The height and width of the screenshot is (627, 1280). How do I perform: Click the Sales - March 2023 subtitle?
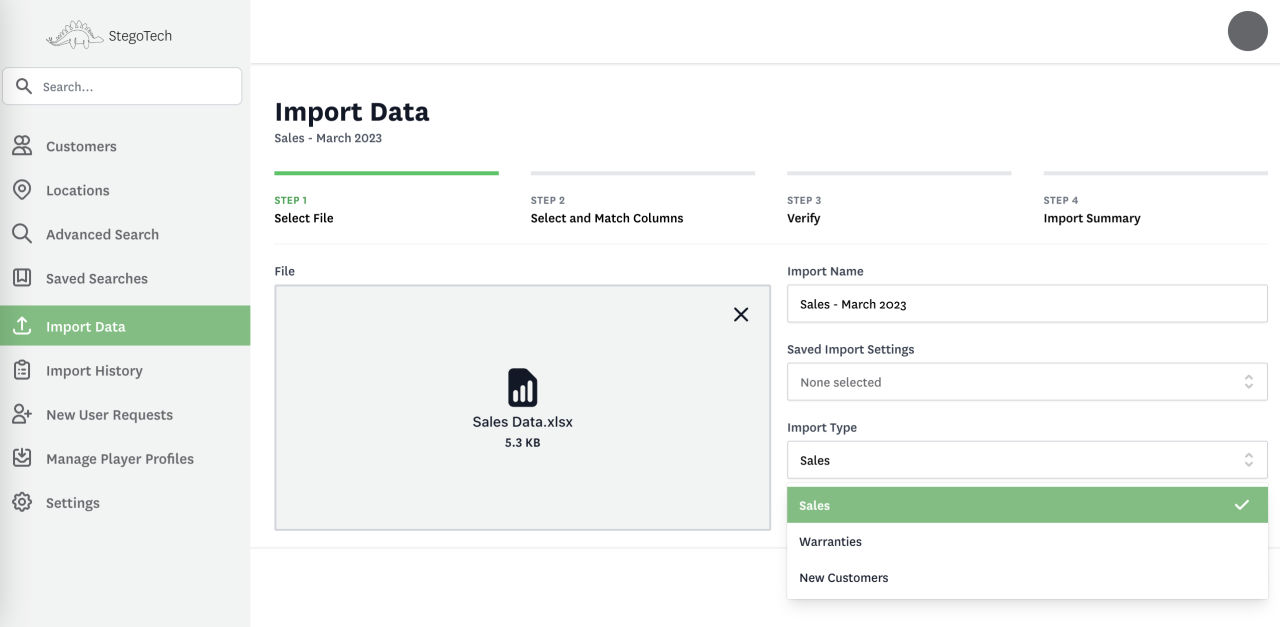pos(328,138)
